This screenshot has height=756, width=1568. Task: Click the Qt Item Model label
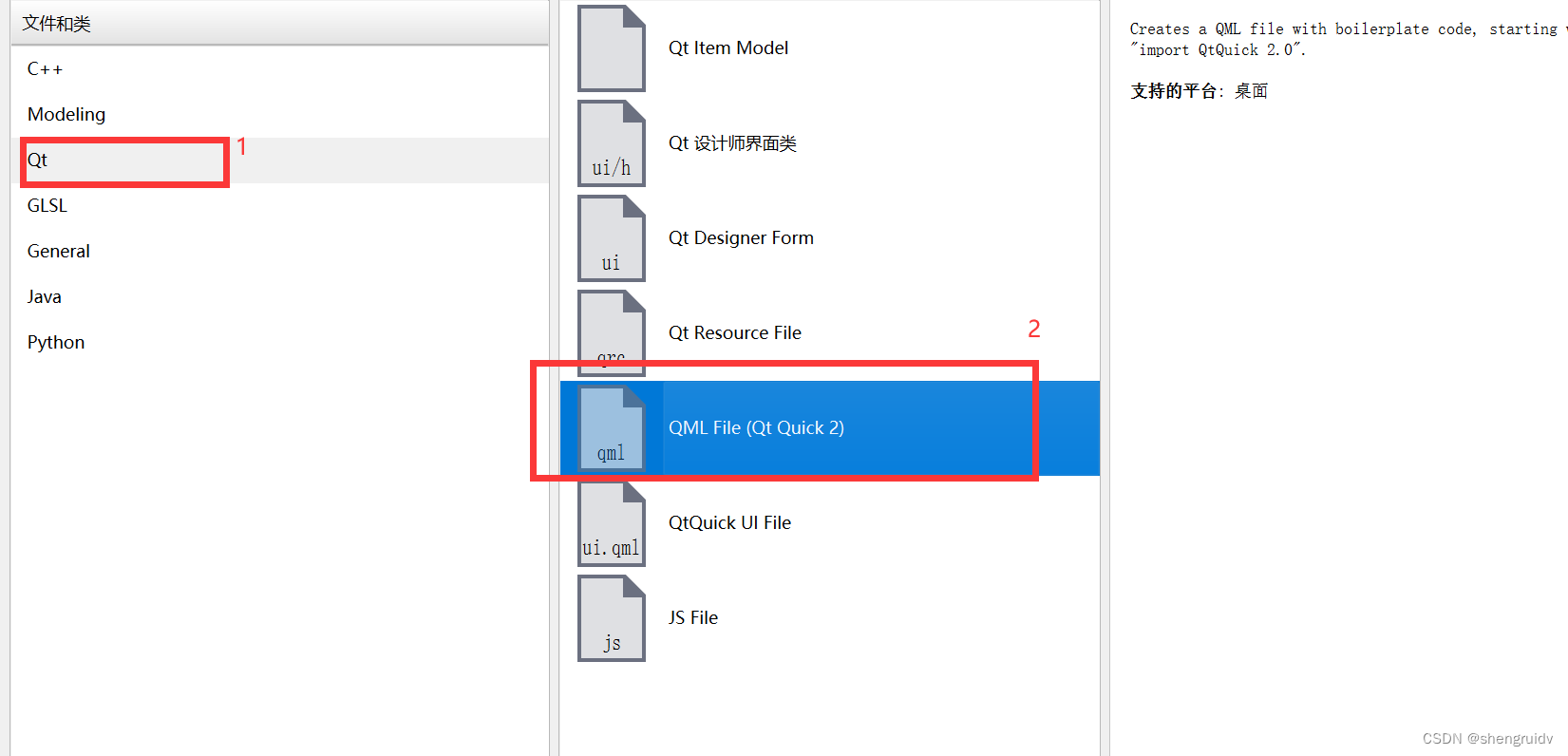click(x=728, y=48)
